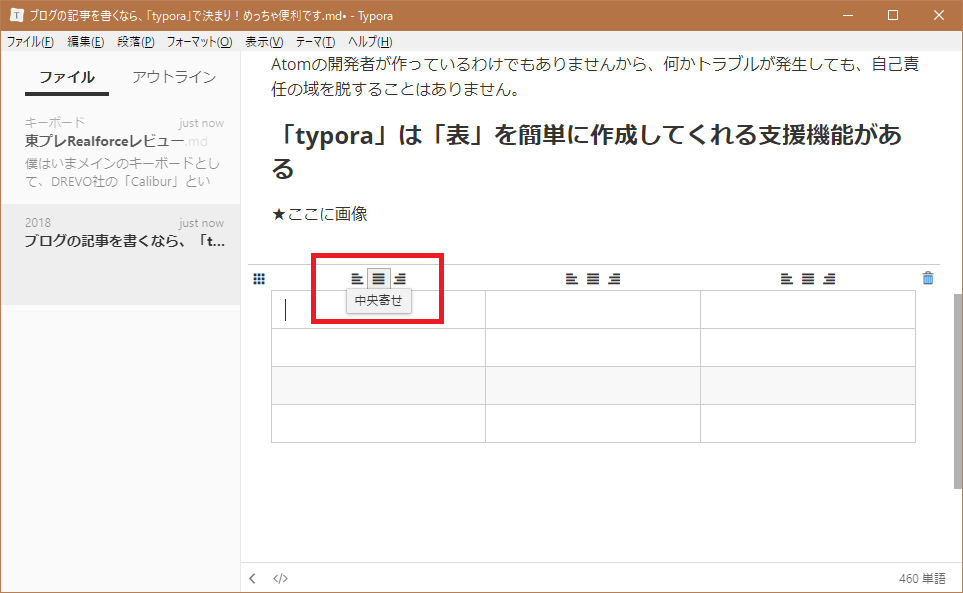963x593 pixels.
Task: Switch to the ファイル sidebar tab
Action: (67, 77)
